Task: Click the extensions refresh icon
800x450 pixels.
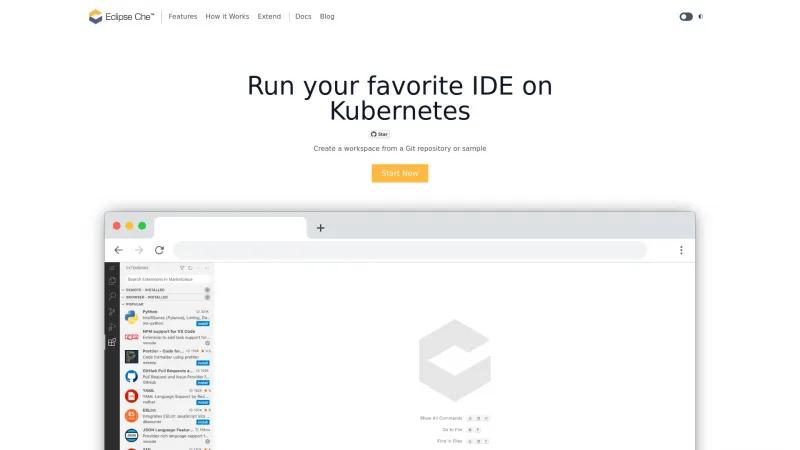Action: pyautogui.click(x=190, y=268)
